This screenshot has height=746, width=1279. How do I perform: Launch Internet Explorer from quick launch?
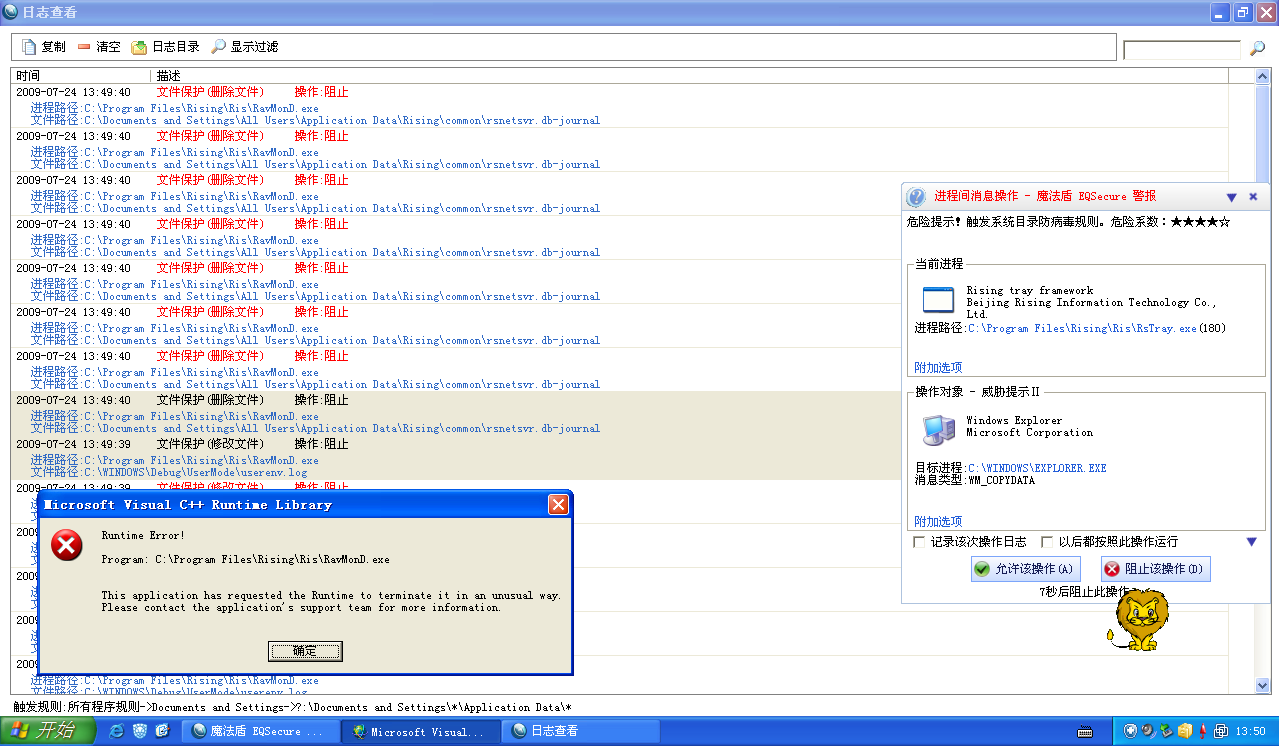(117, 731)
